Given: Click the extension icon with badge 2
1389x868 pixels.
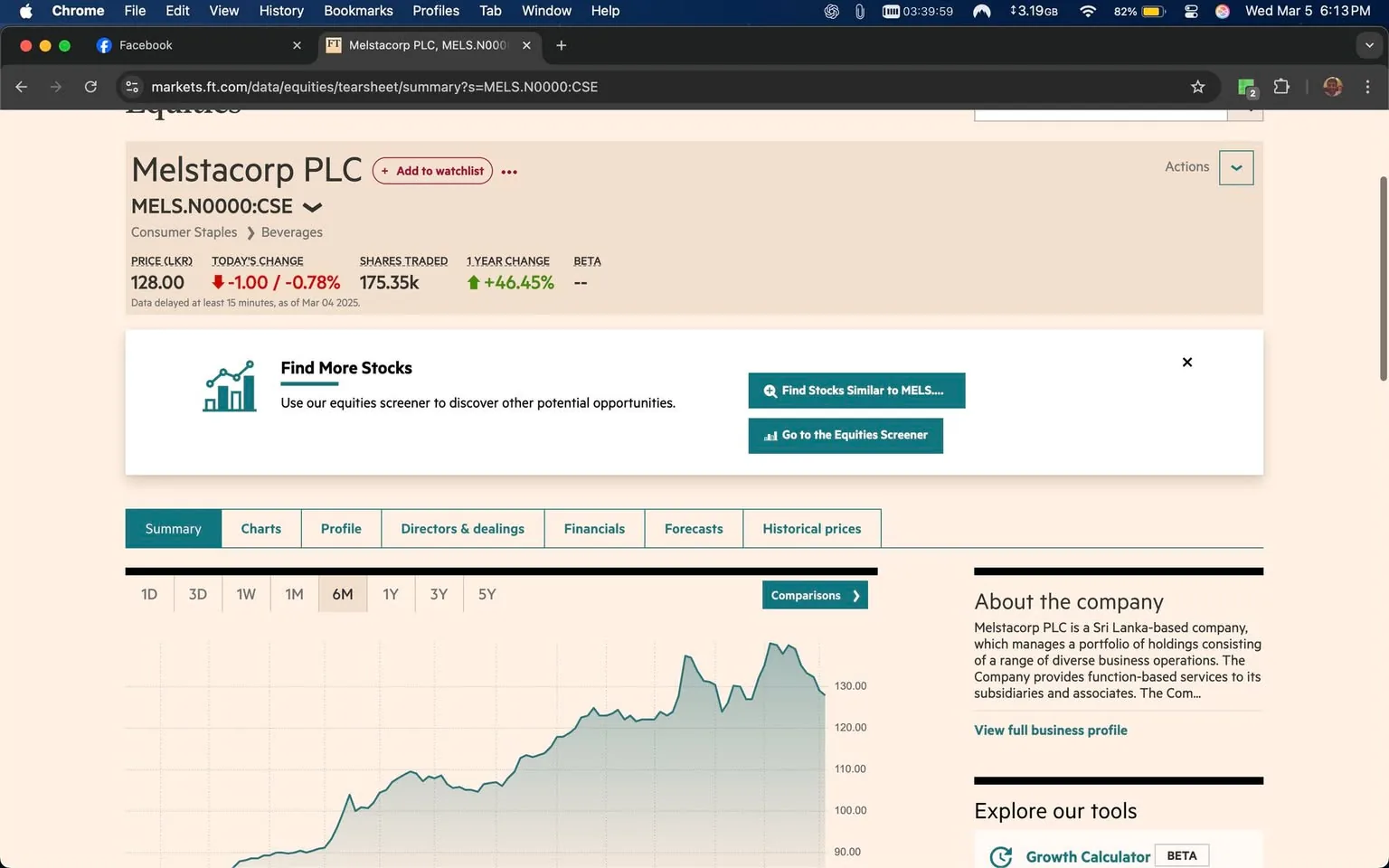Looking at the screenshot, I should 1246,87.
